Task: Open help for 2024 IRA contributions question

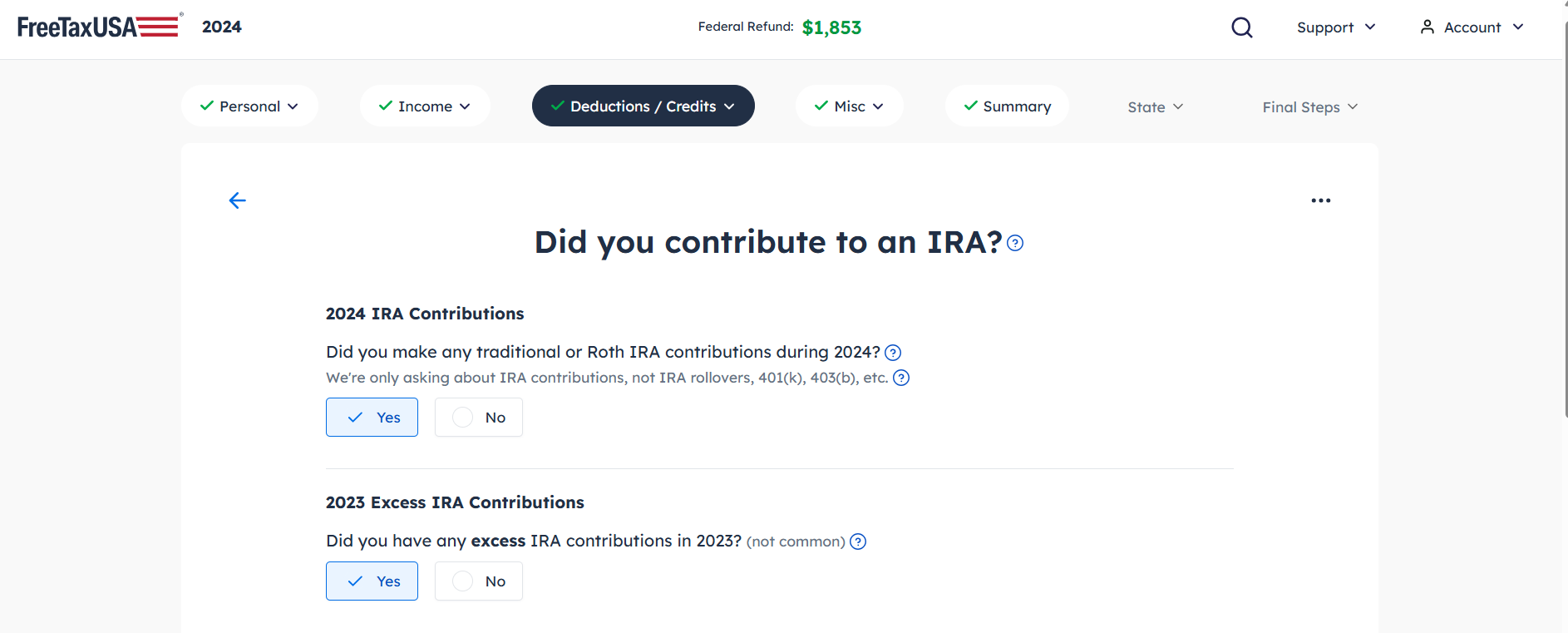Action: (893, 353)
